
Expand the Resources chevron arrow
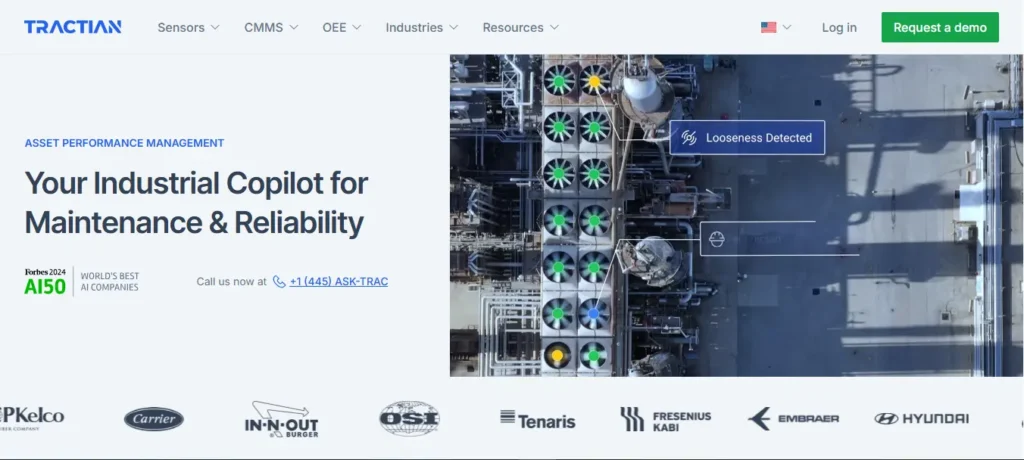click(554, 27)
